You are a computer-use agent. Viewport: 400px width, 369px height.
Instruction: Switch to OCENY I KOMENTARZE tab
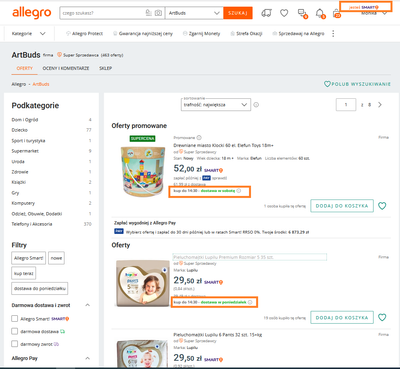pyautogui.click(x=66, y=68)
